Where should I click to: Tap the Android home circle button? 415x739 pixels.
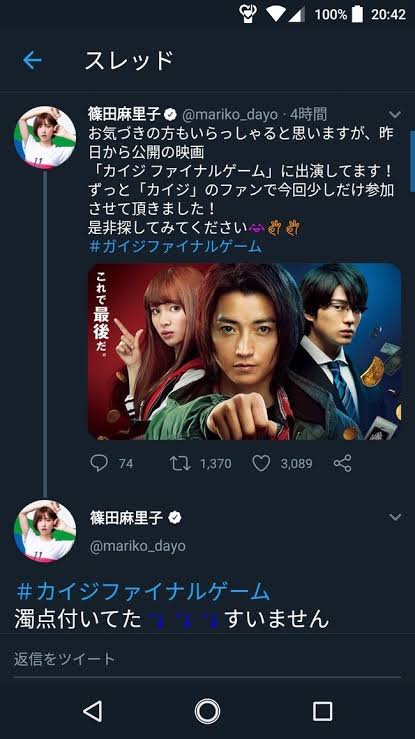[207, 711]
